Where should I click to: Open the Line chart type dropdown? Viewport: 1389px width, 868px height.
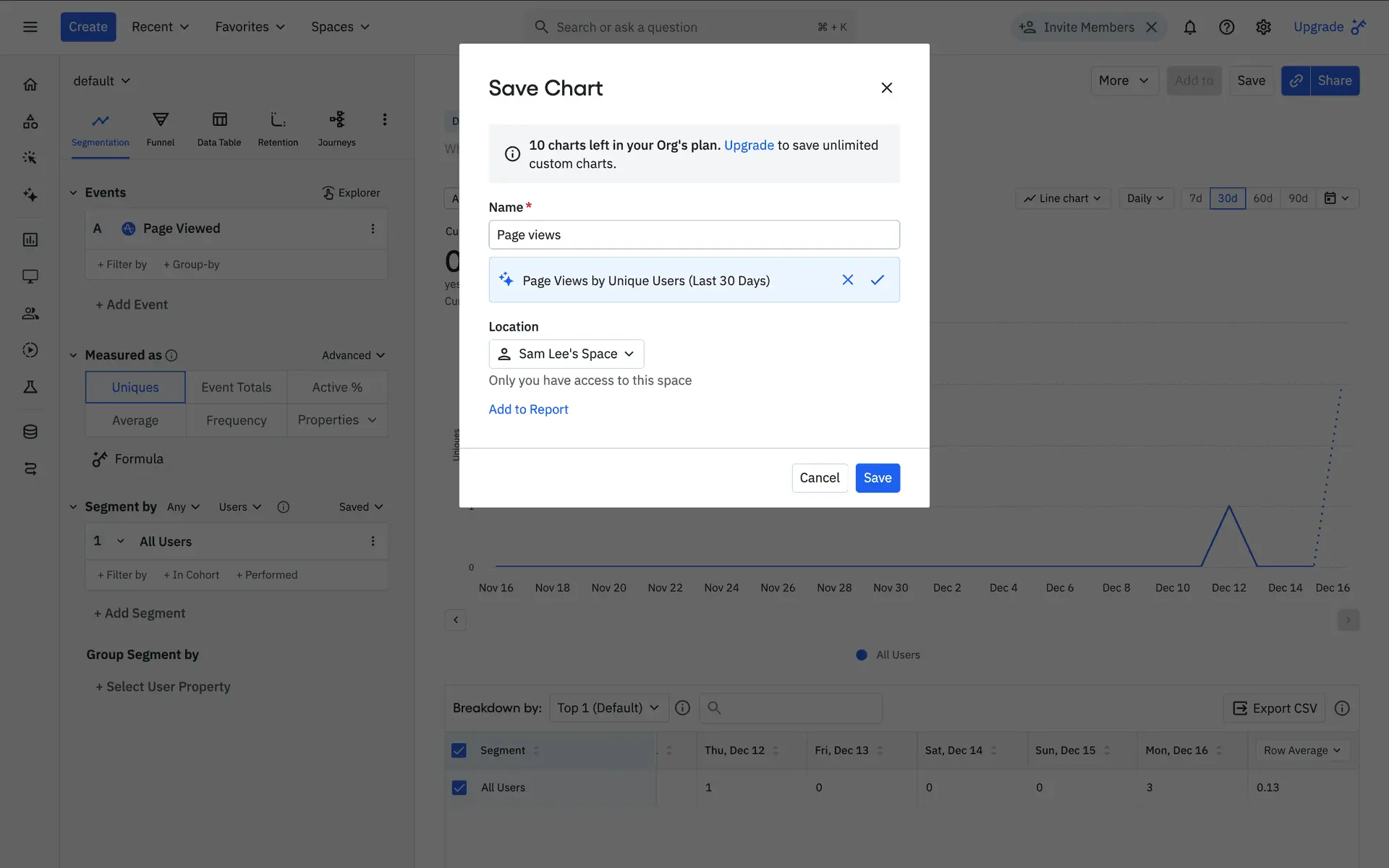click(1062, 198)
